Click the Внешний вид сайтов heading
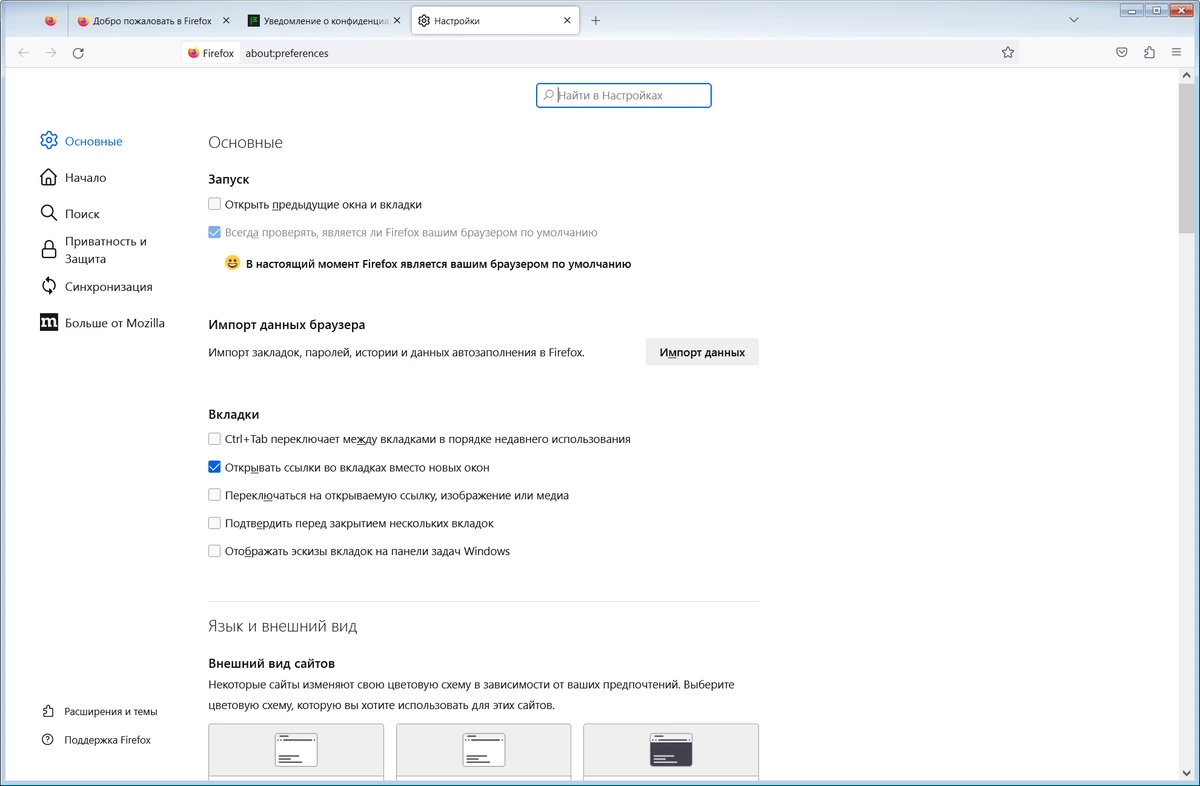Viewport: 1200px width, 786px height. coord(271,663)
